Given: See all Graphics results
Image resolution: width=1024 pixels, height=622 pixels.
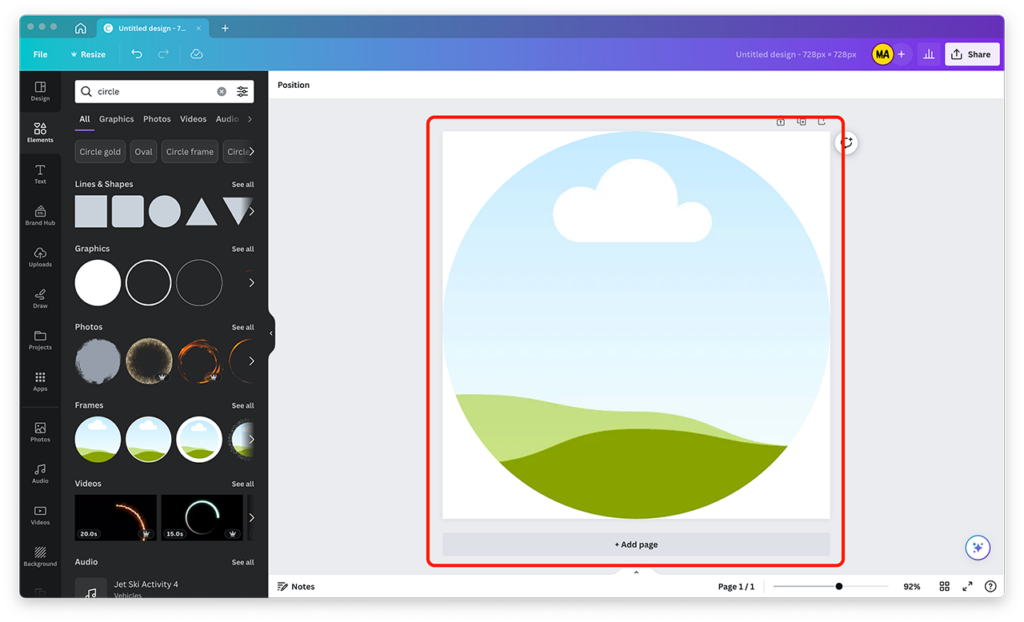Looking at the screenshot, I should [242, 249].
